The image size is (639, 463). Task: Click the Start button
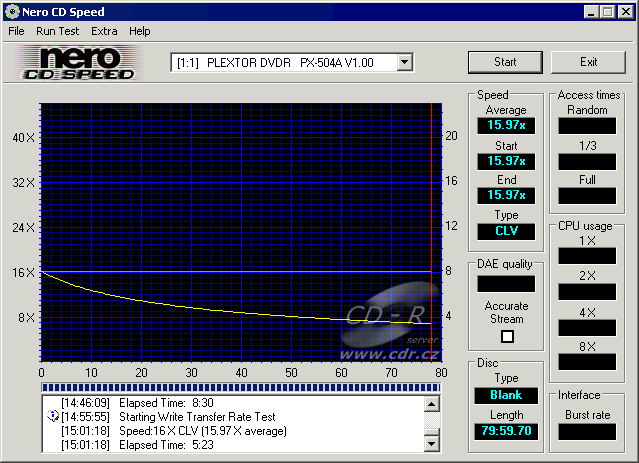[x=505, y=62]
